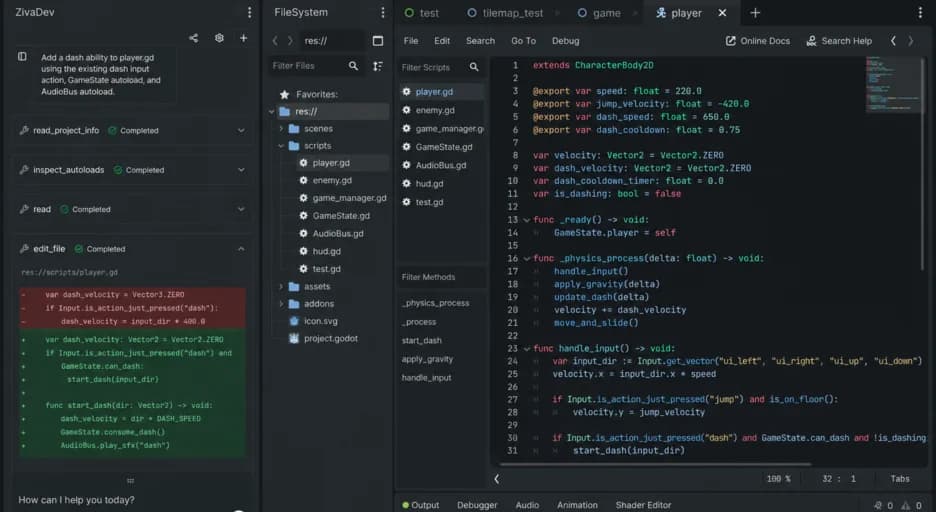This screenshot has height=512, width=936.
Task: Open the Debugger bottom panel
Action: pyautogui.click(x=477, y=505)
